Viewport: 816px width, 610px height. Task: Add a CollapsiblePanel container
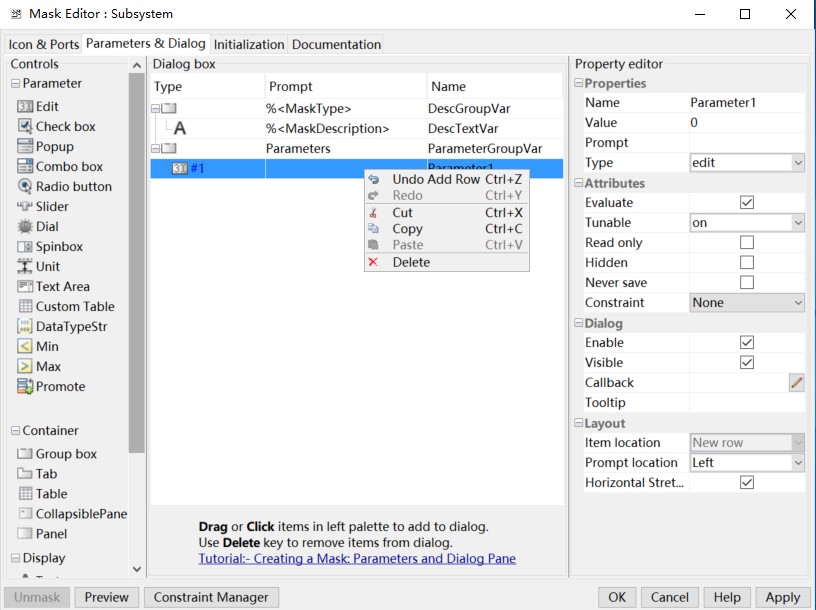[72, 514]
